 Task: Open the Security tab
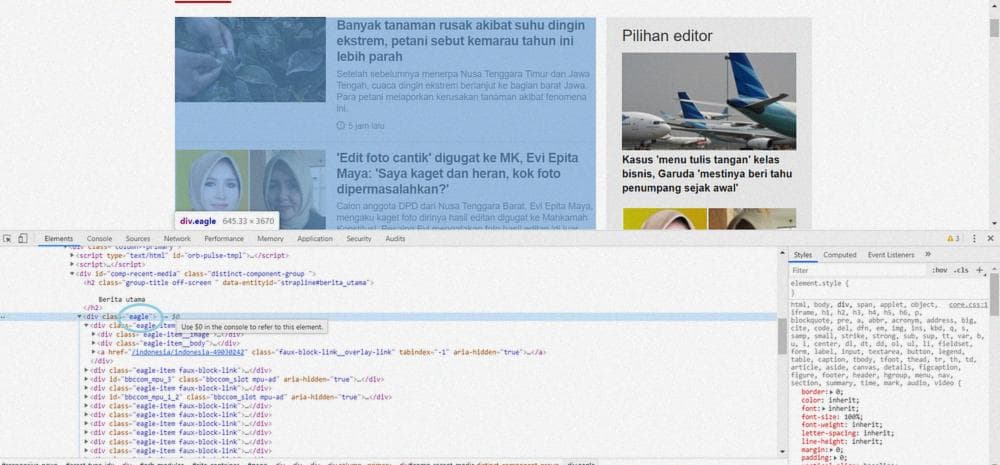tap(359, 239)
